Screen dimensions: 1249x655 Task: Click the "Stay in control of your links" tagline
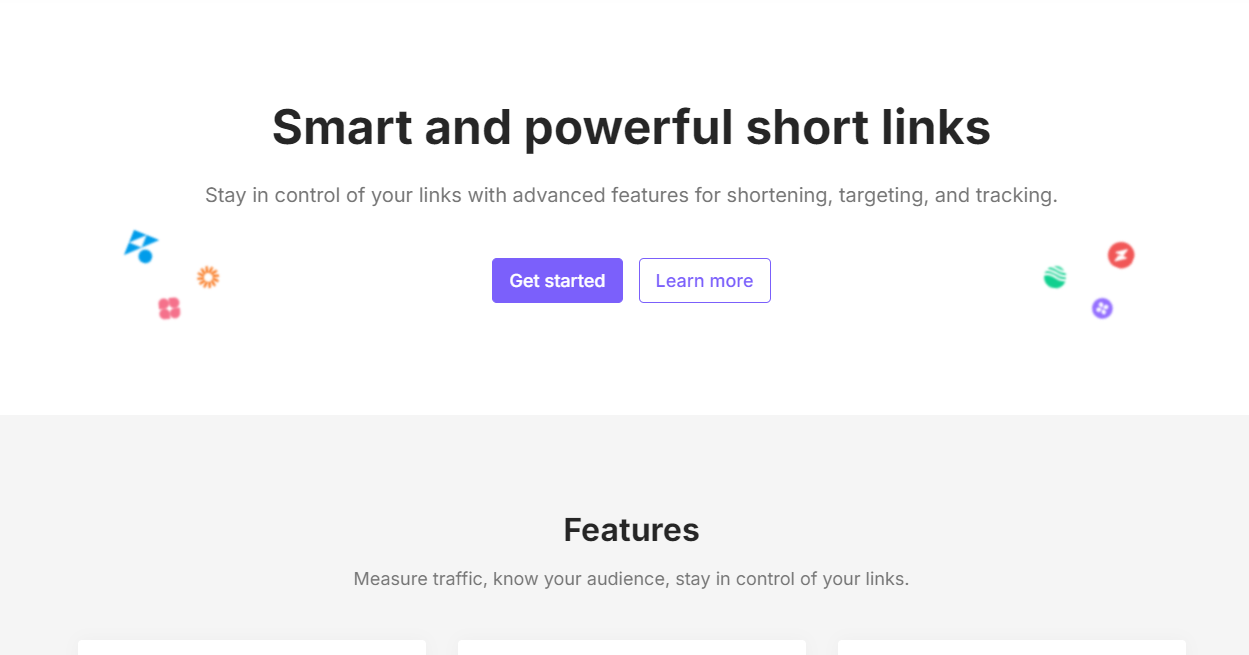coord(631,195)
